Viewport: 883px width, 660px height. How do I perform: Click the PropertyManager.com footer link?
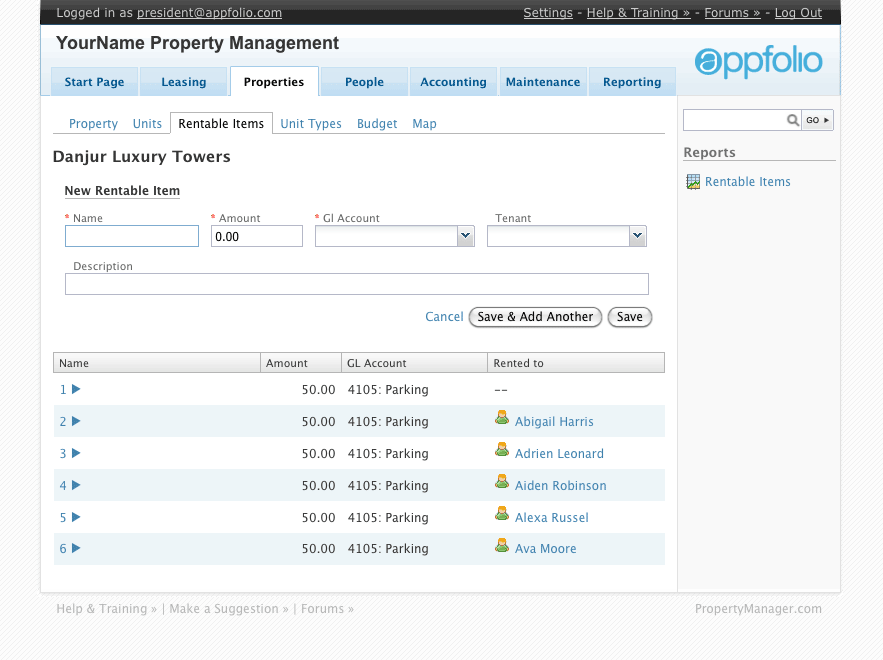tap(758, 609)
